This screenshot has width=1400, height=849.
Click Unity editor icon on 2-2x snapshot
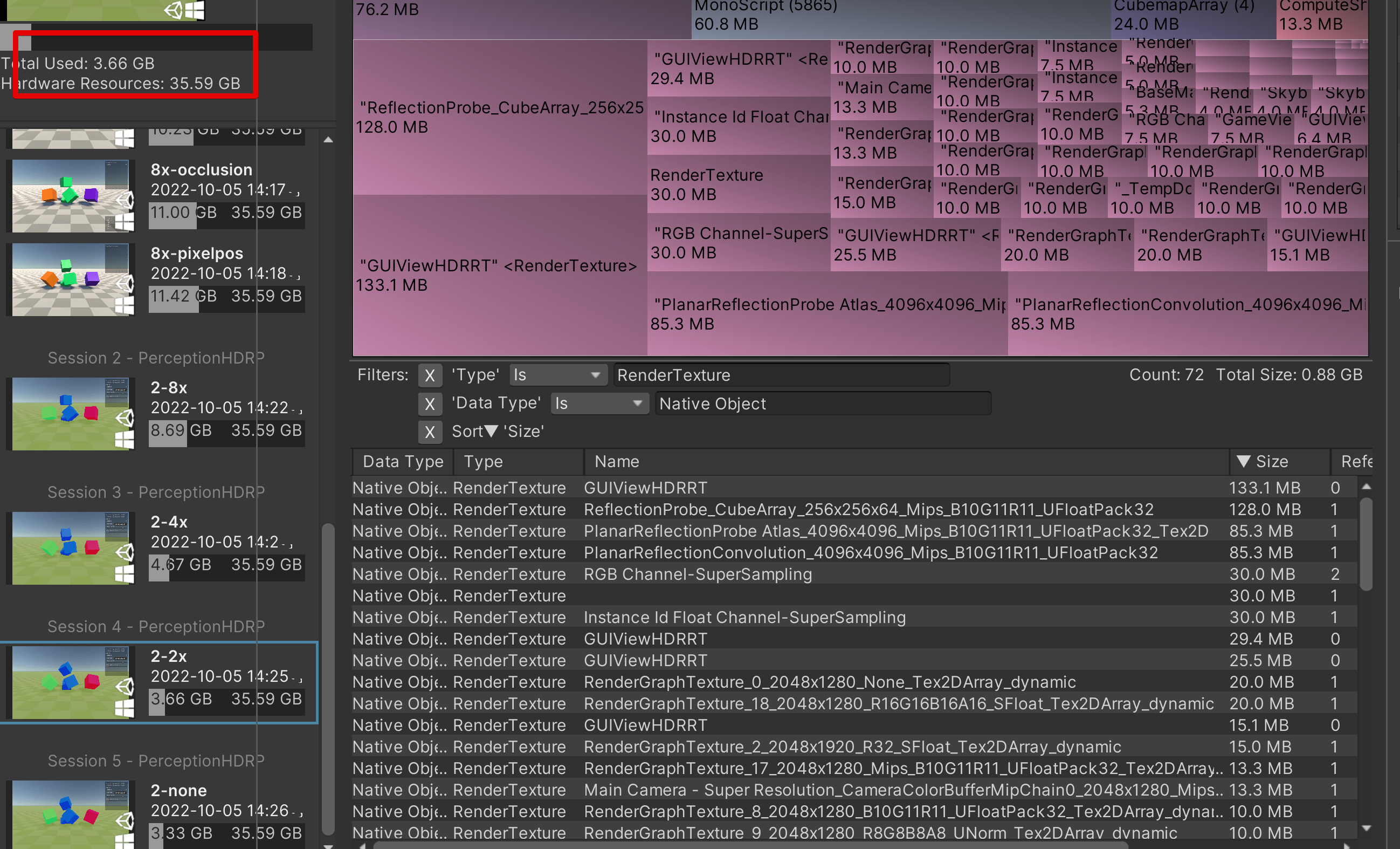(125, 687)
